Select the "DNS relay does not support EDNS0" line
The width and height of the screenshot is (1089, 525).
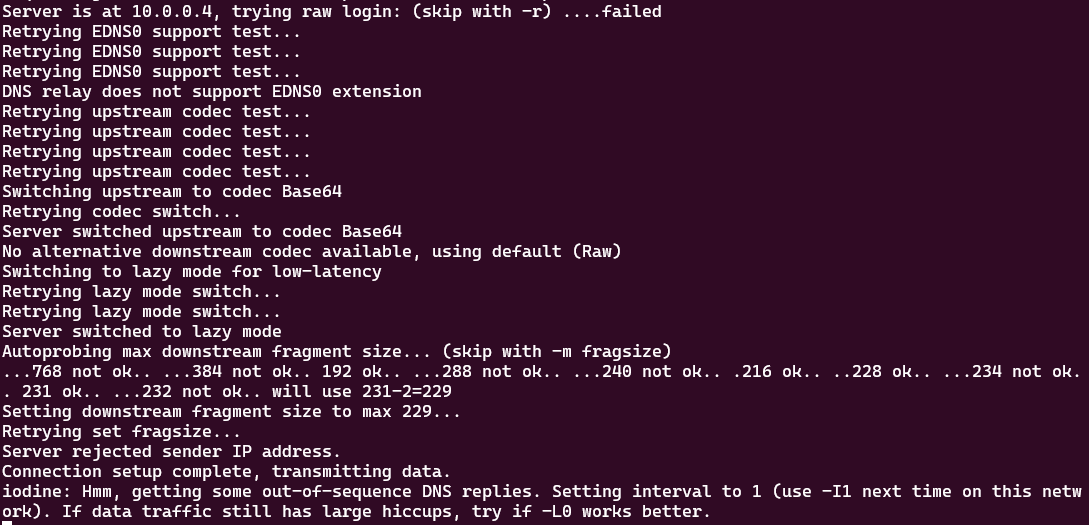212,92
